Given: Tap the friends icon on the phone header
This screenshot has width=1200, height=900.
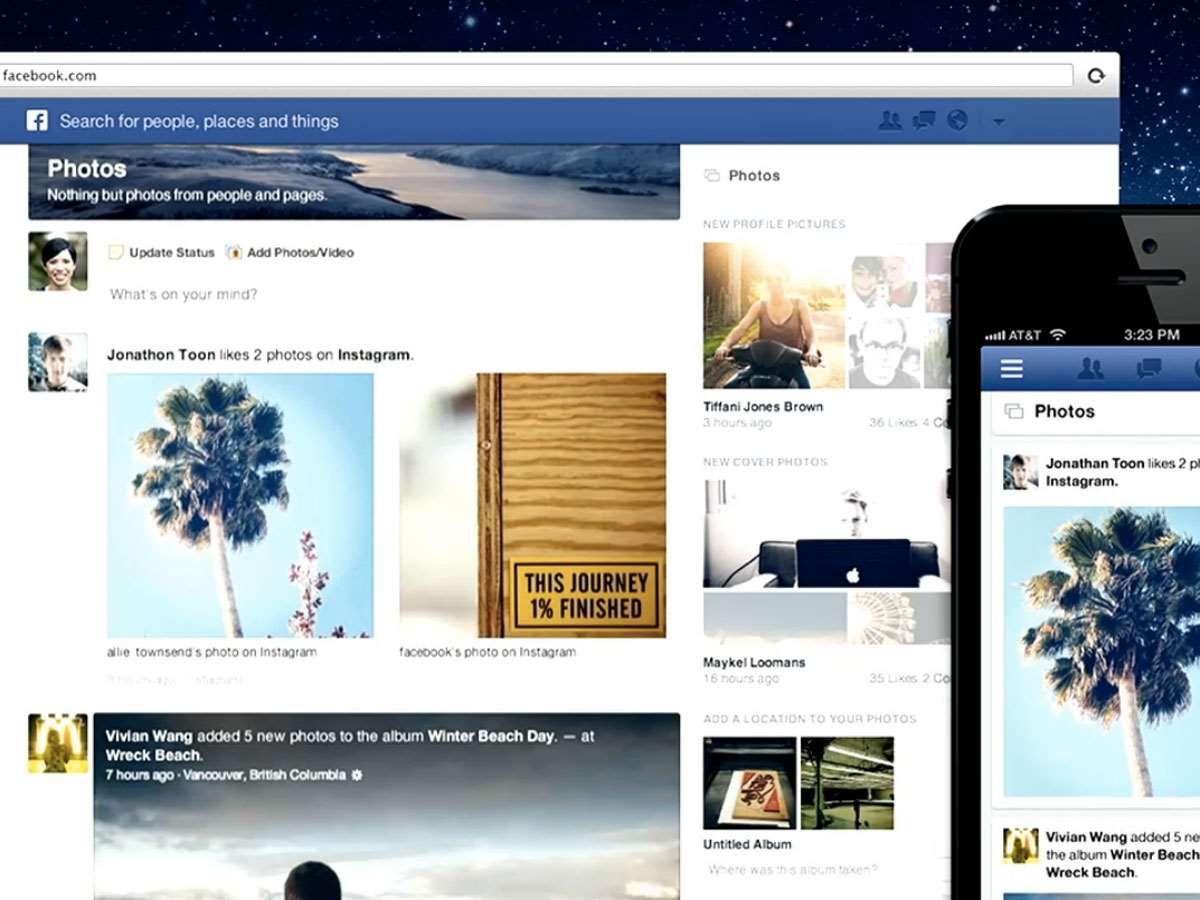Looking at the screenshot, I should coord(1091,369).
